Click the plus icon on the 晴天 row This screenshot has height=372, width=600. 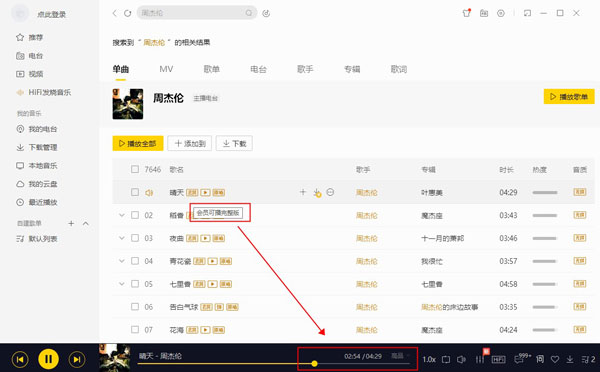[303, 192]
